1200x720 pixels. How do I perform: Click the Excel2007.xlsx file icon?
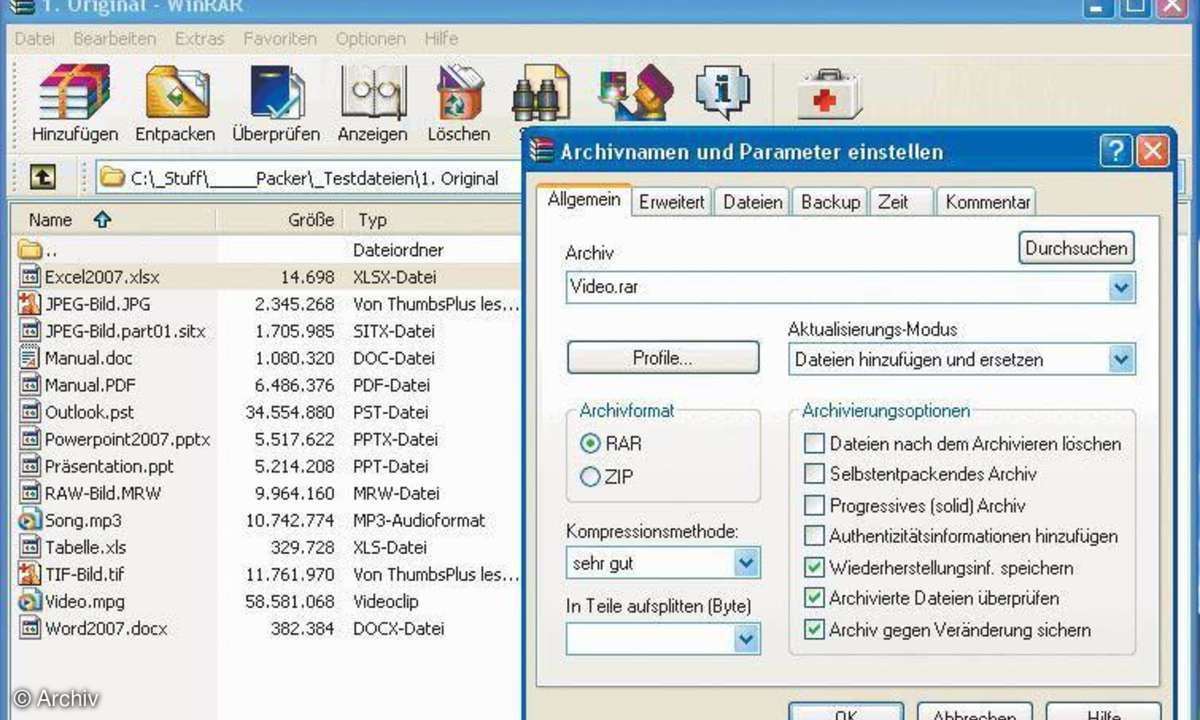(x=29, y=277)
